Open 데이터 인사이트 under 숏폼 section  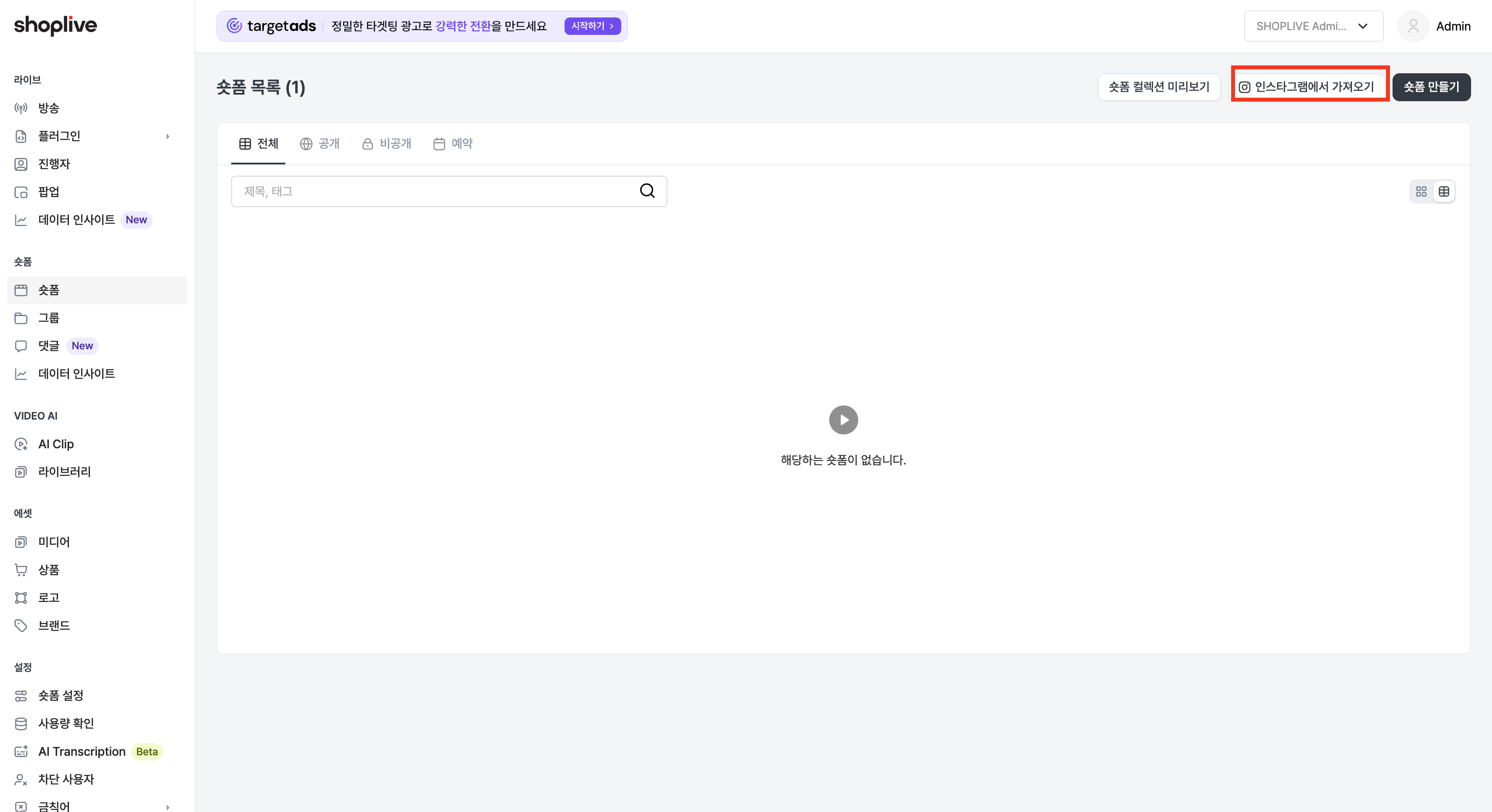97,374
